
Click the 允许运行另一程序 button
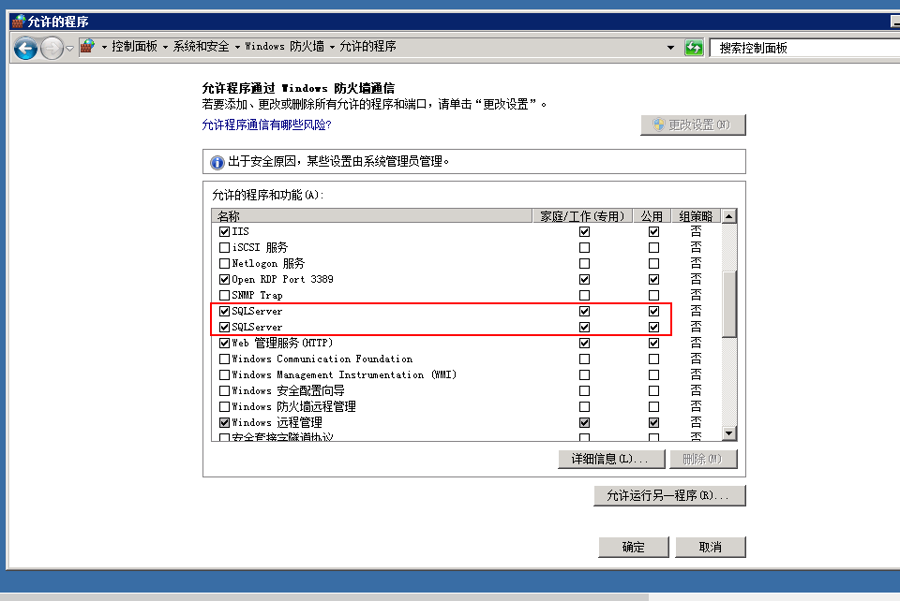point(669,496)
